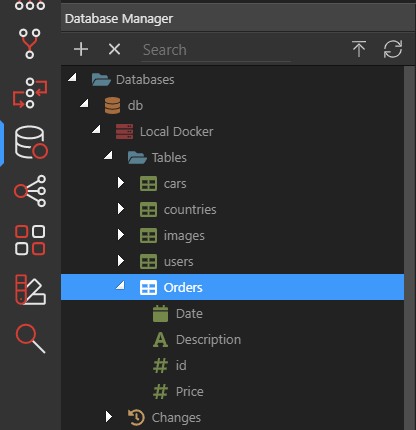Open the workflow loop sidebar icon
The width and height of the screenshot is (416, 430).
(30, 93)
